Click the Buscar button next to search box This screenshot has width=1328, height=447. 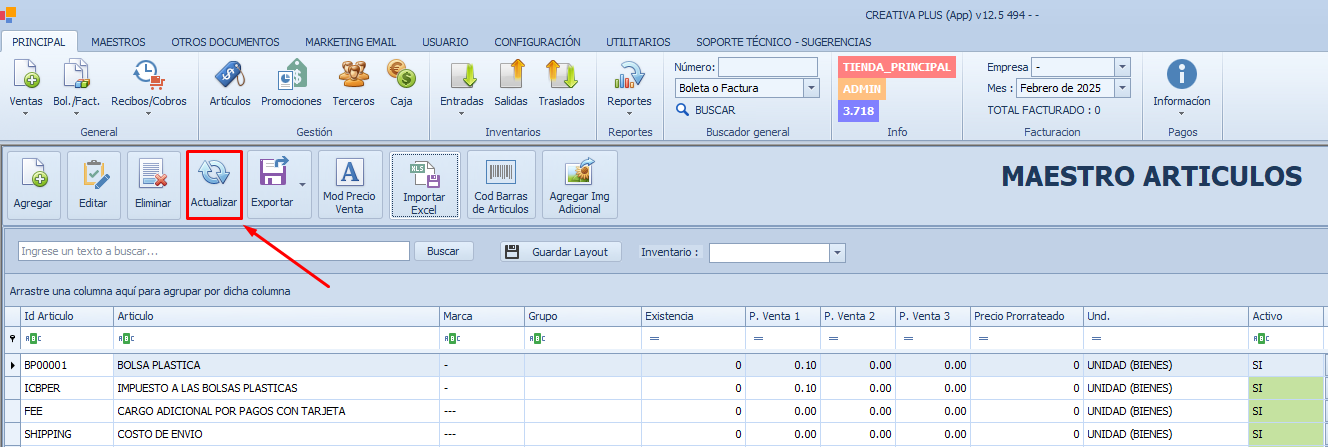coord(443,251)
